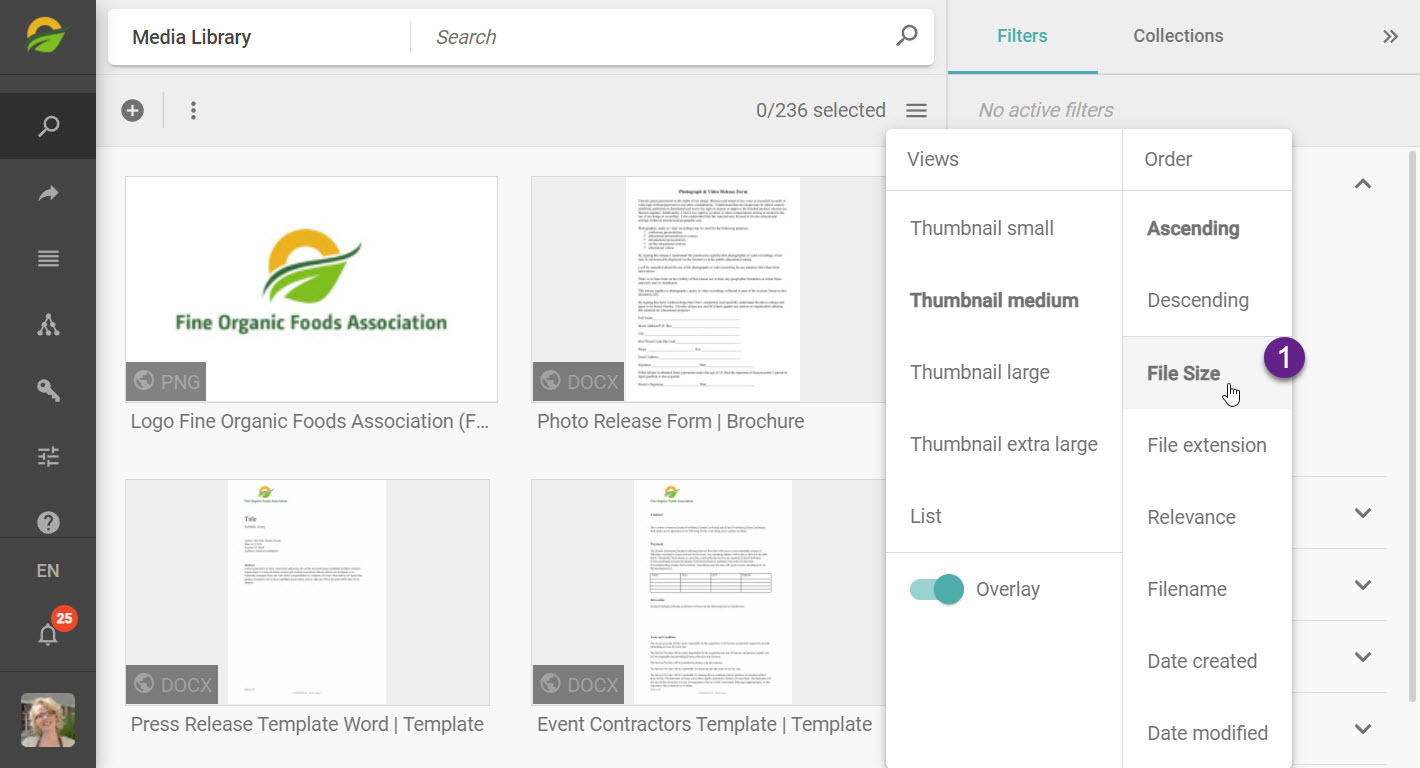The height and width of the screenshot is (768, 1420).
Task: Switch to the Collections tab
Action: (x=1177, y=36)
